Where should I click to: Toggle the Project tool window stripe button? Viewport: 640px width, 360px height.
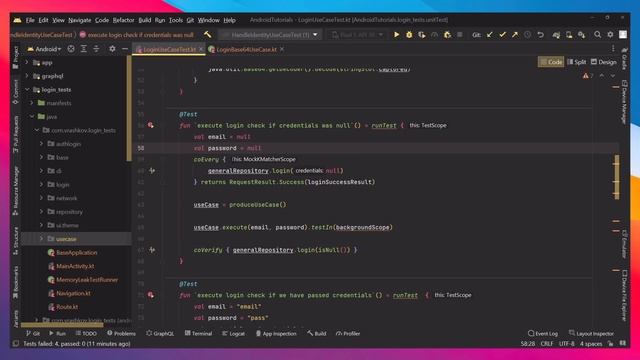click(x=16, y=57)
